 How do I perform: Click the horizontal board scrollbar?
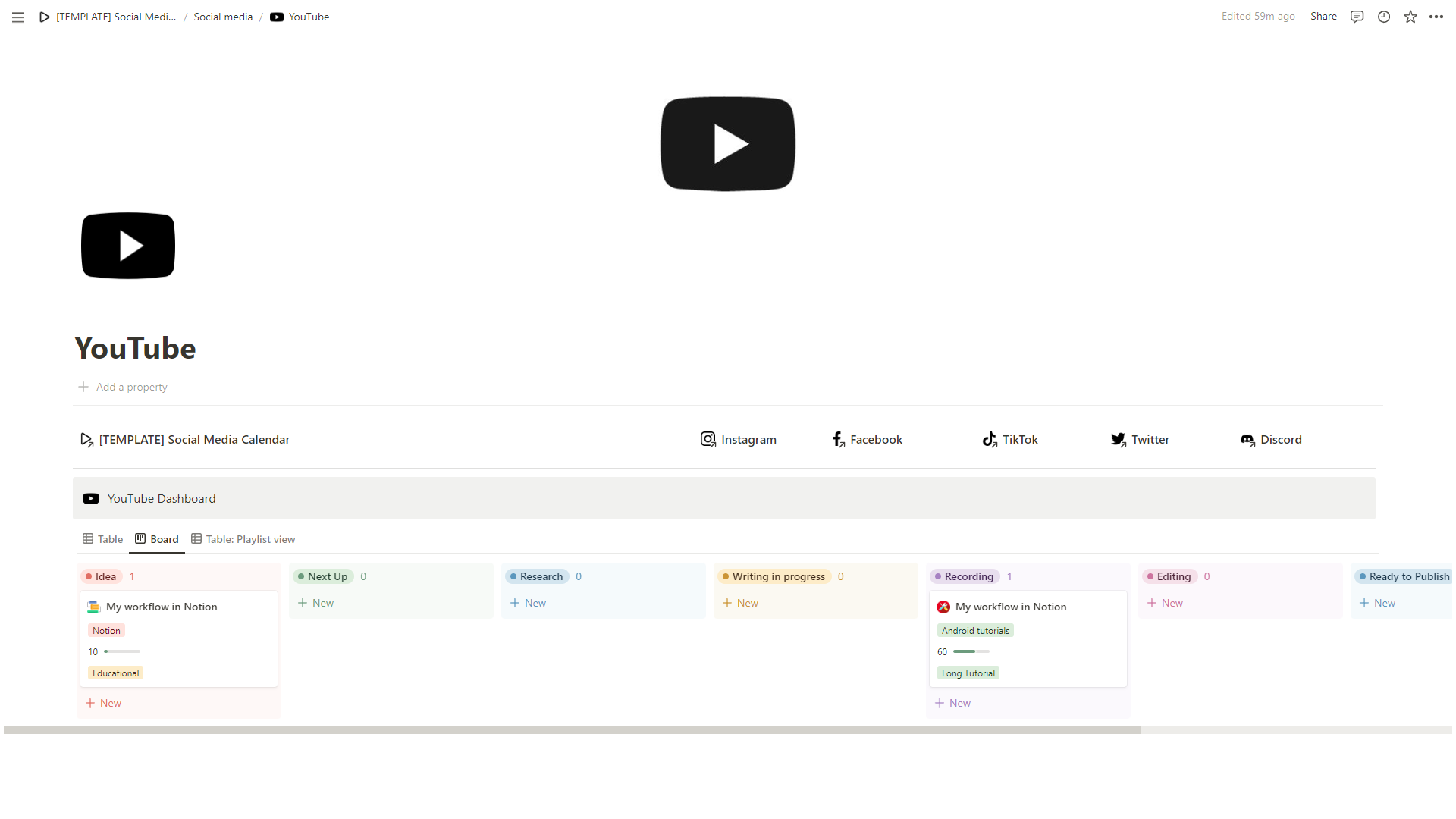(573, 730)
